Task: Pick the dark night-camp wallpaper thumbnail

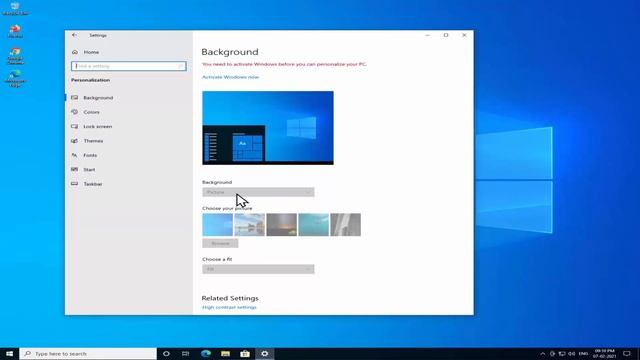Action: [x=282, y=225]
